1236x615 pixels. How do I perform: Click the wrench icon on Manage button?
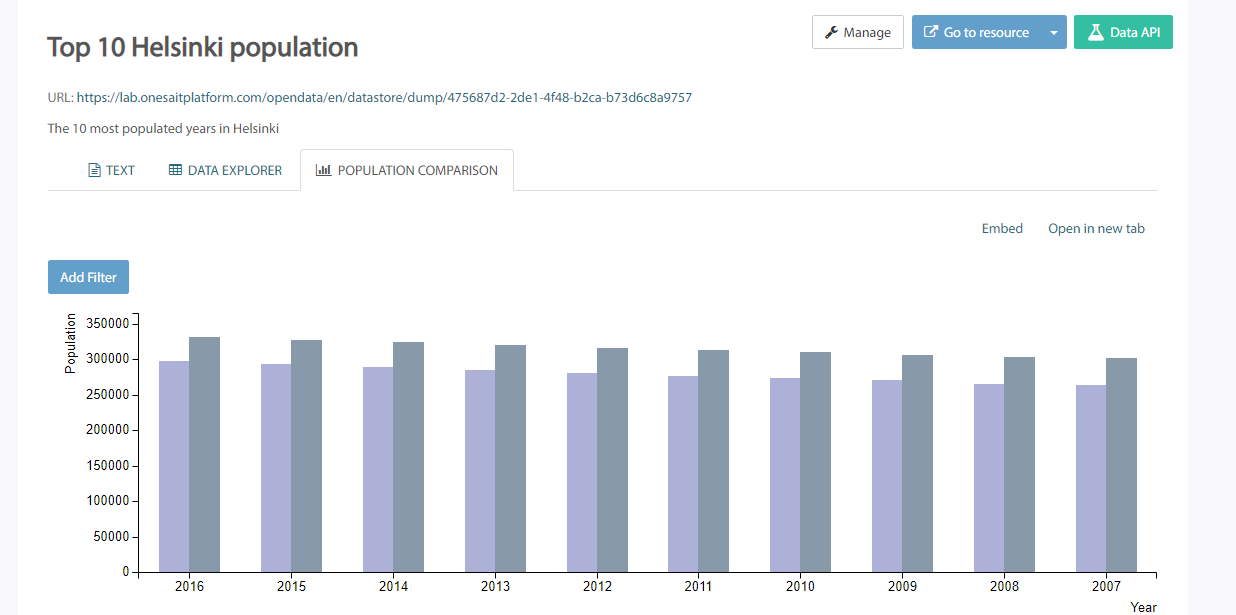tap(831, 33)
